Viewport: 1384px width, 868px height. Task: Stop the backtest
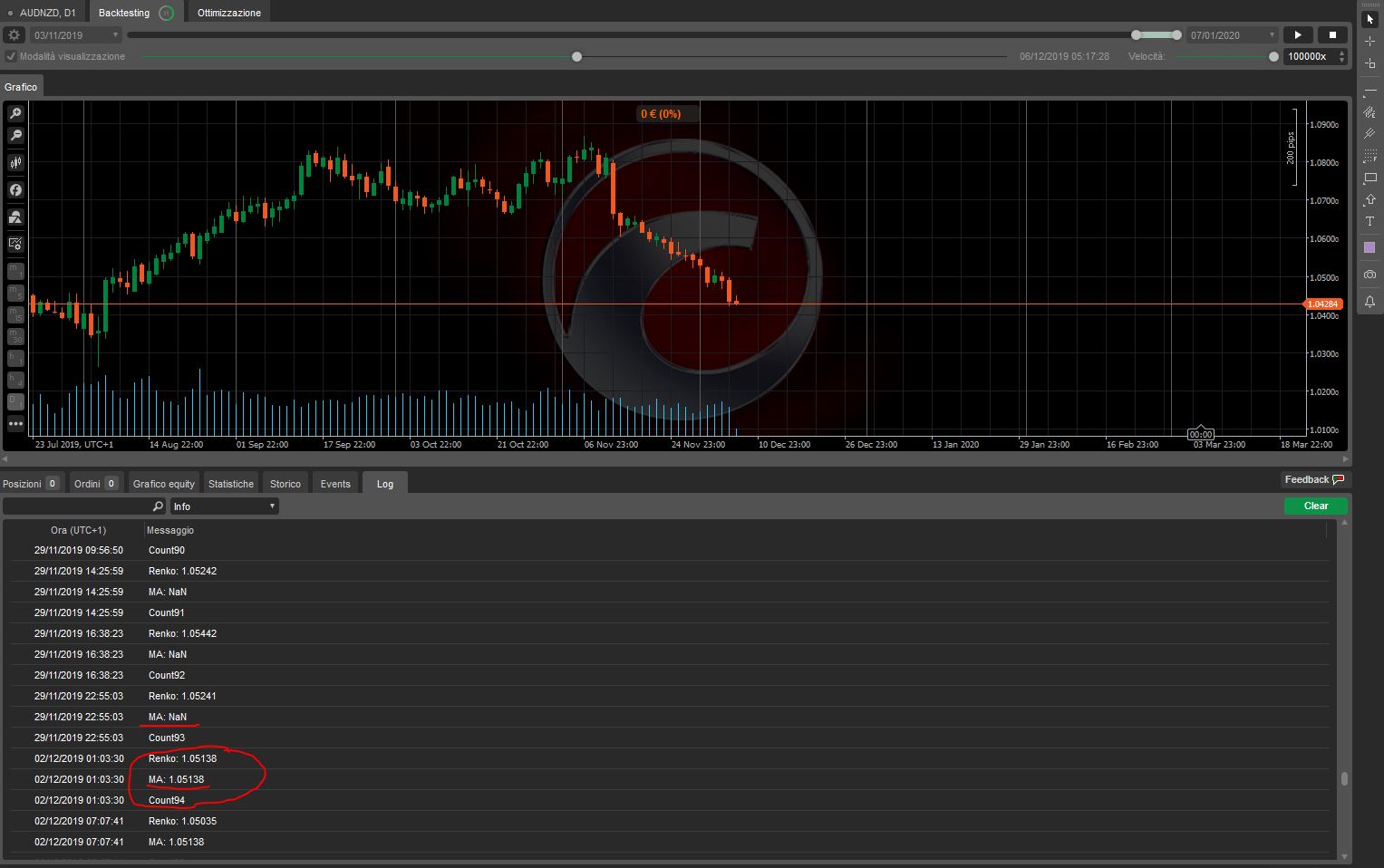1332,35
